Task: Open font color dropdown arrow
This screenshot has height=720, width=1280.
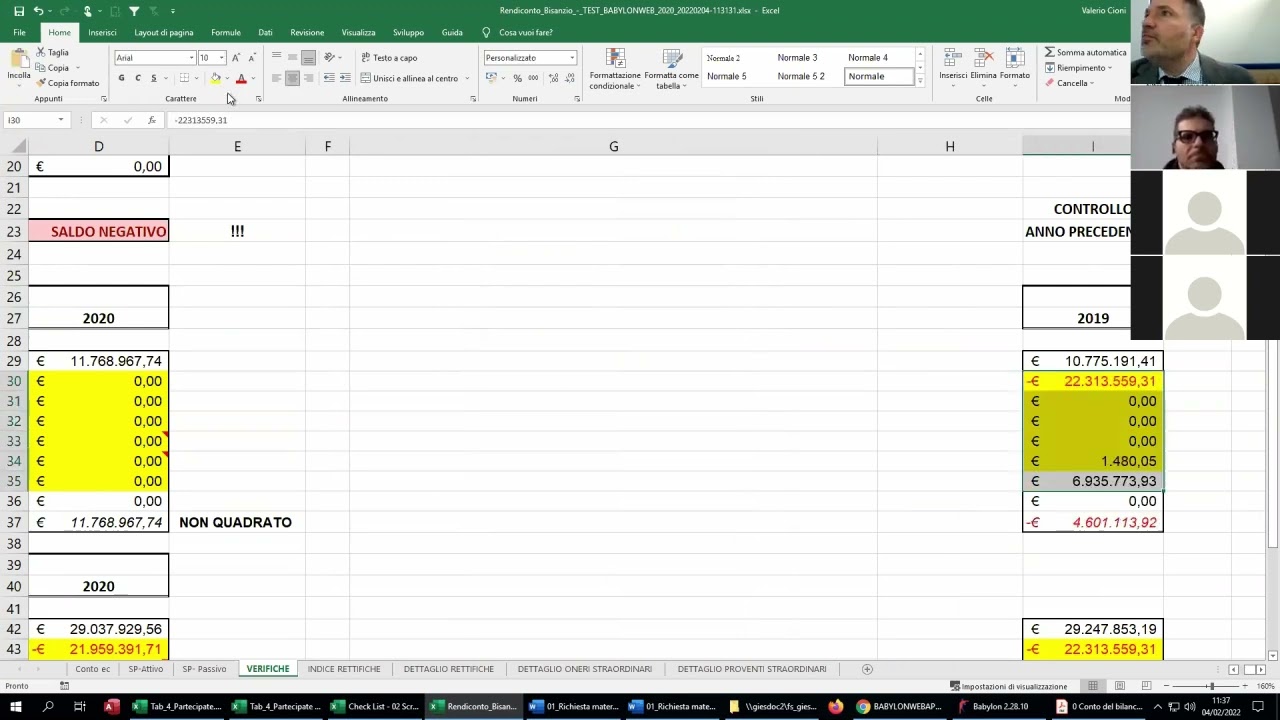Action: 253,78
